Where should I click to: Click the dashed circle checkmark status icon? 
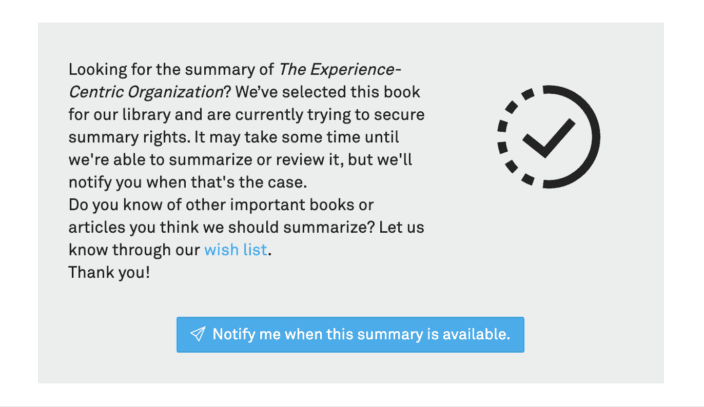[x=549, y=137]
